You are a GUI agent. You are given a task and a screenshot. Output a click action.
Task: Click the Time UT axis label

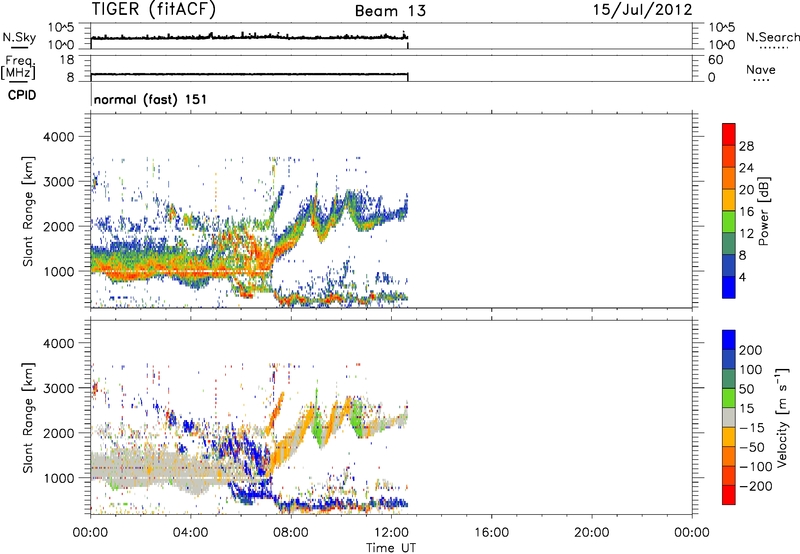click(x=391, y=548)
